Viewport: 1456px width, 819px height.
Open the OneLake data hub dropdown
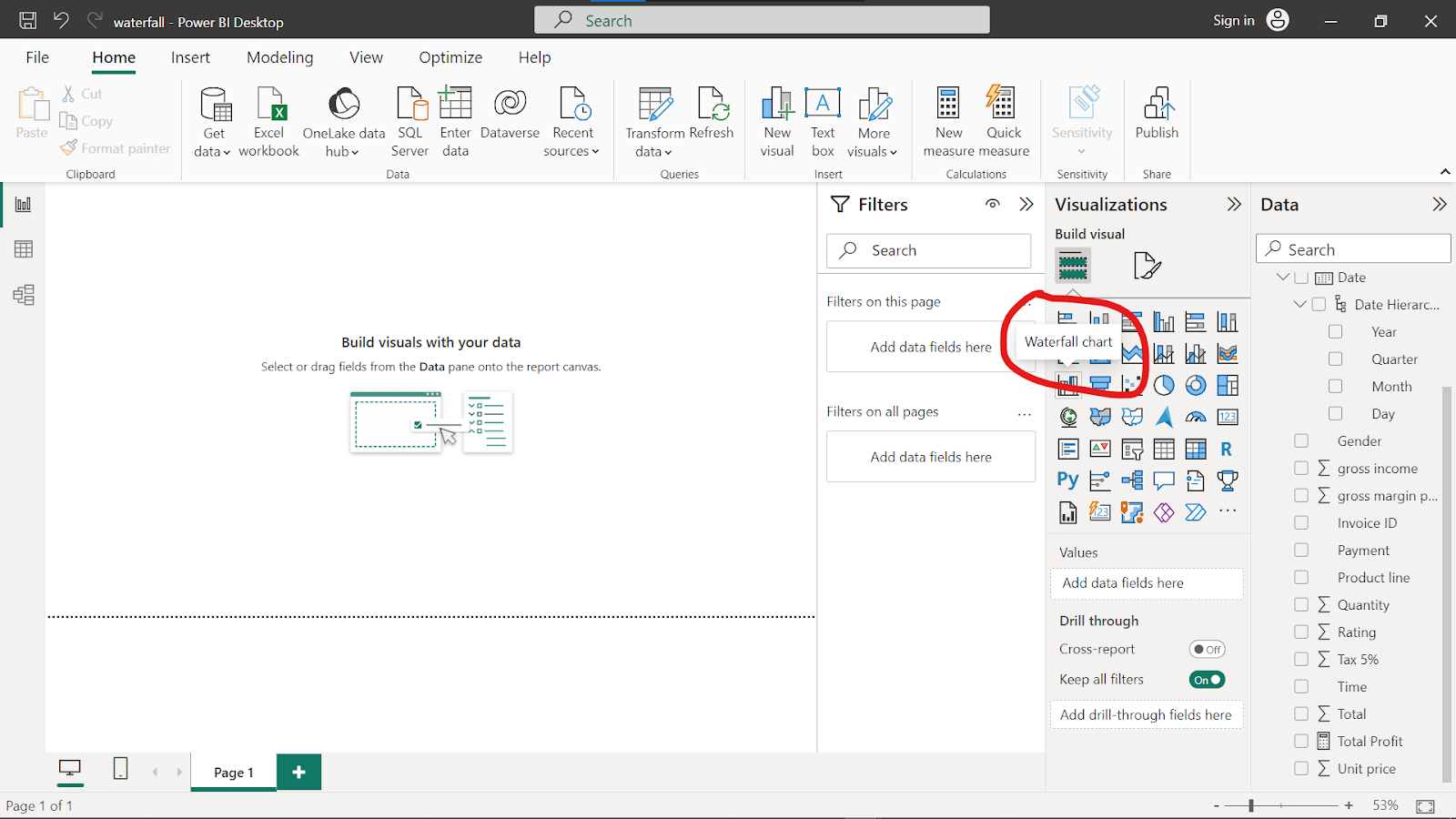pos(344,122)
